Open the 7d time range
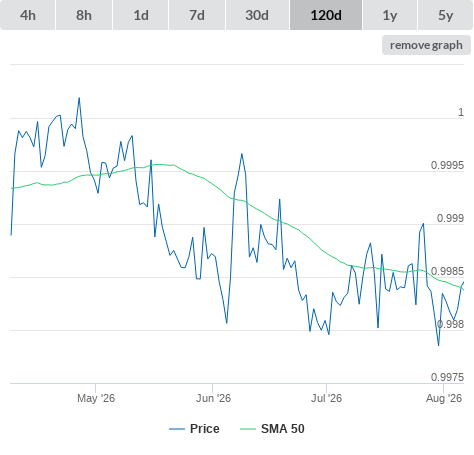Image resolution: width=474 pixels, height=455 pixels. (x=197, y=15)
